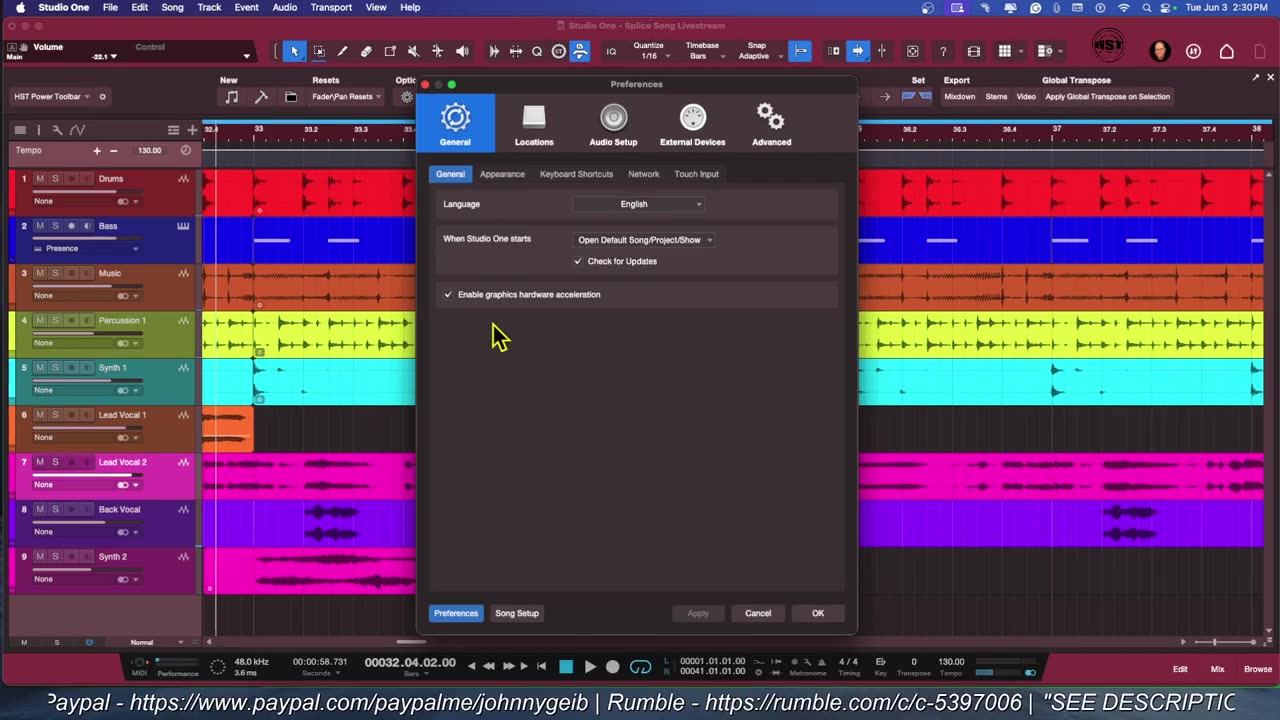Open the Bass track Presence instrument dropdown
Screen dimensions: 1280x720
[x=86, y=248]
